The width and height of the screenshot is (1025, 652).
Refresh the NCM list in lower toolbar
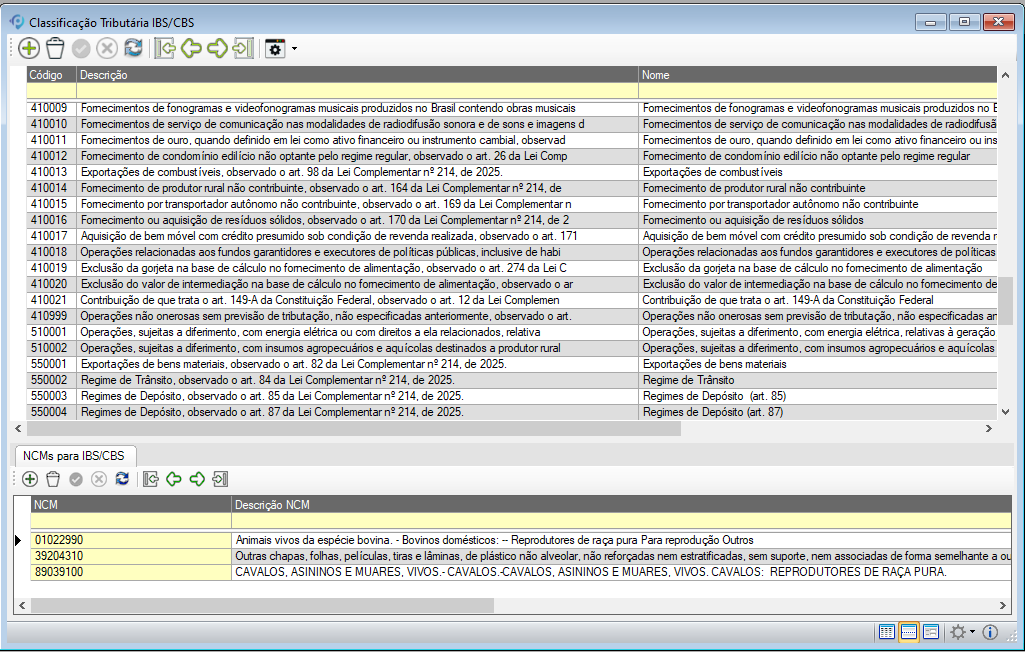122,479
